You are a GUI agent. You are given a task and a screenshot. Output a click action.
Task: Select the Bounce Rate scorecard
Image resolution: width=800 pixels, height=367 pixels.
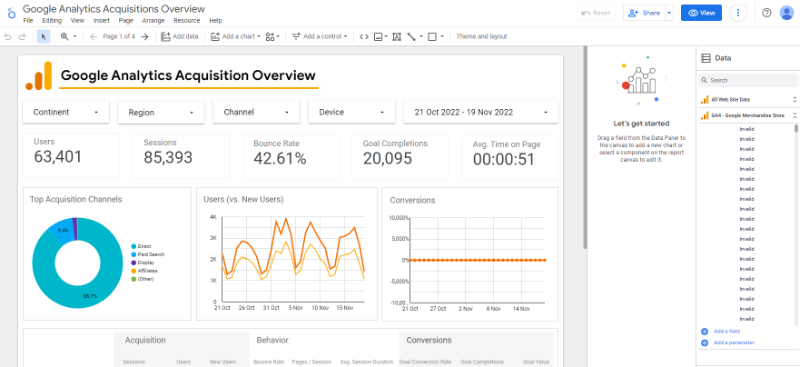point(291,157)
